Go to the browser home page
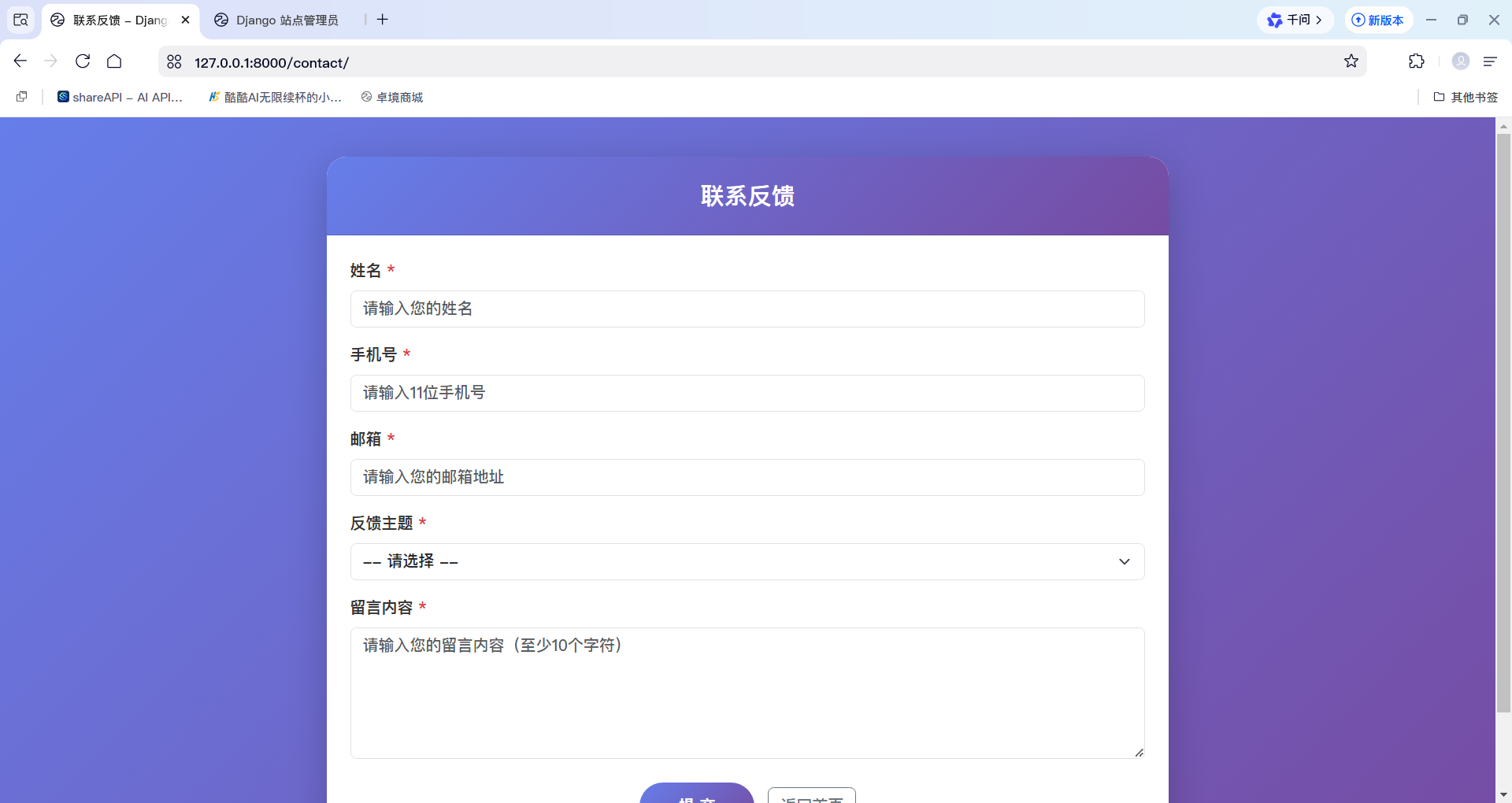 click(x=114, y=61)
